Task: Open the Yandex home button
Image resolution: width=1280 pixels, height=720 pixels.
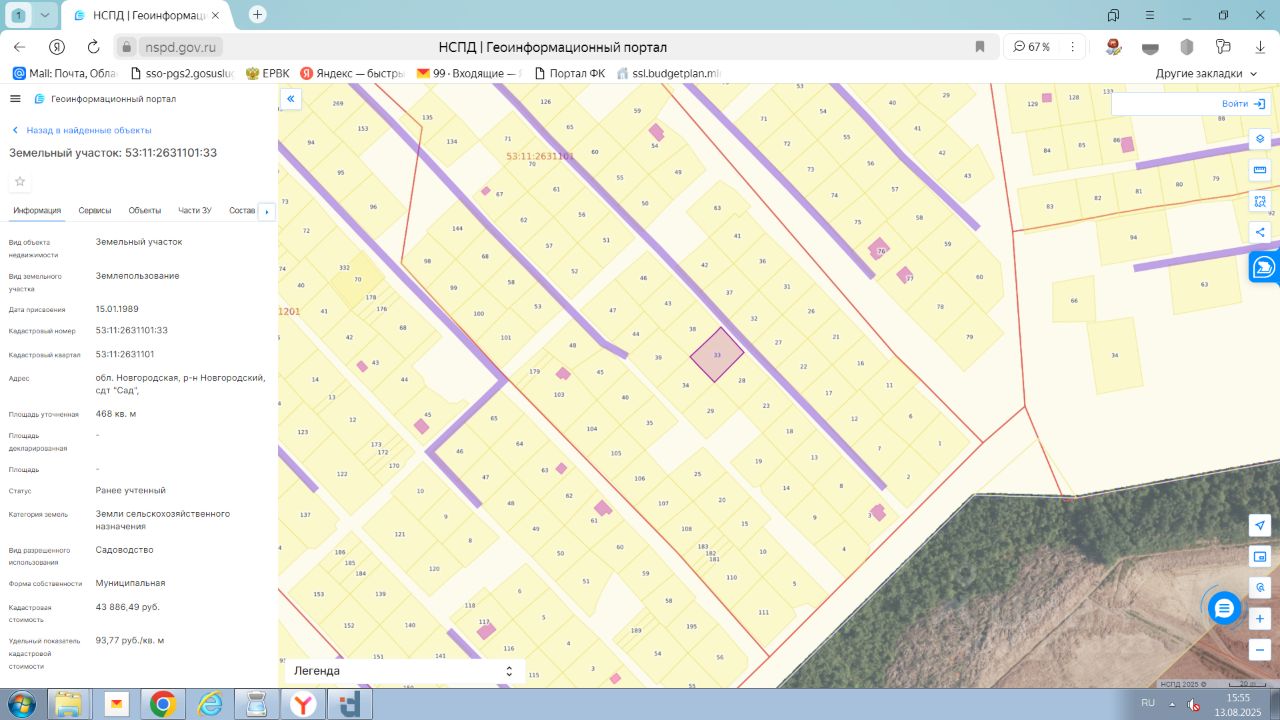Action: pos(57,47)
